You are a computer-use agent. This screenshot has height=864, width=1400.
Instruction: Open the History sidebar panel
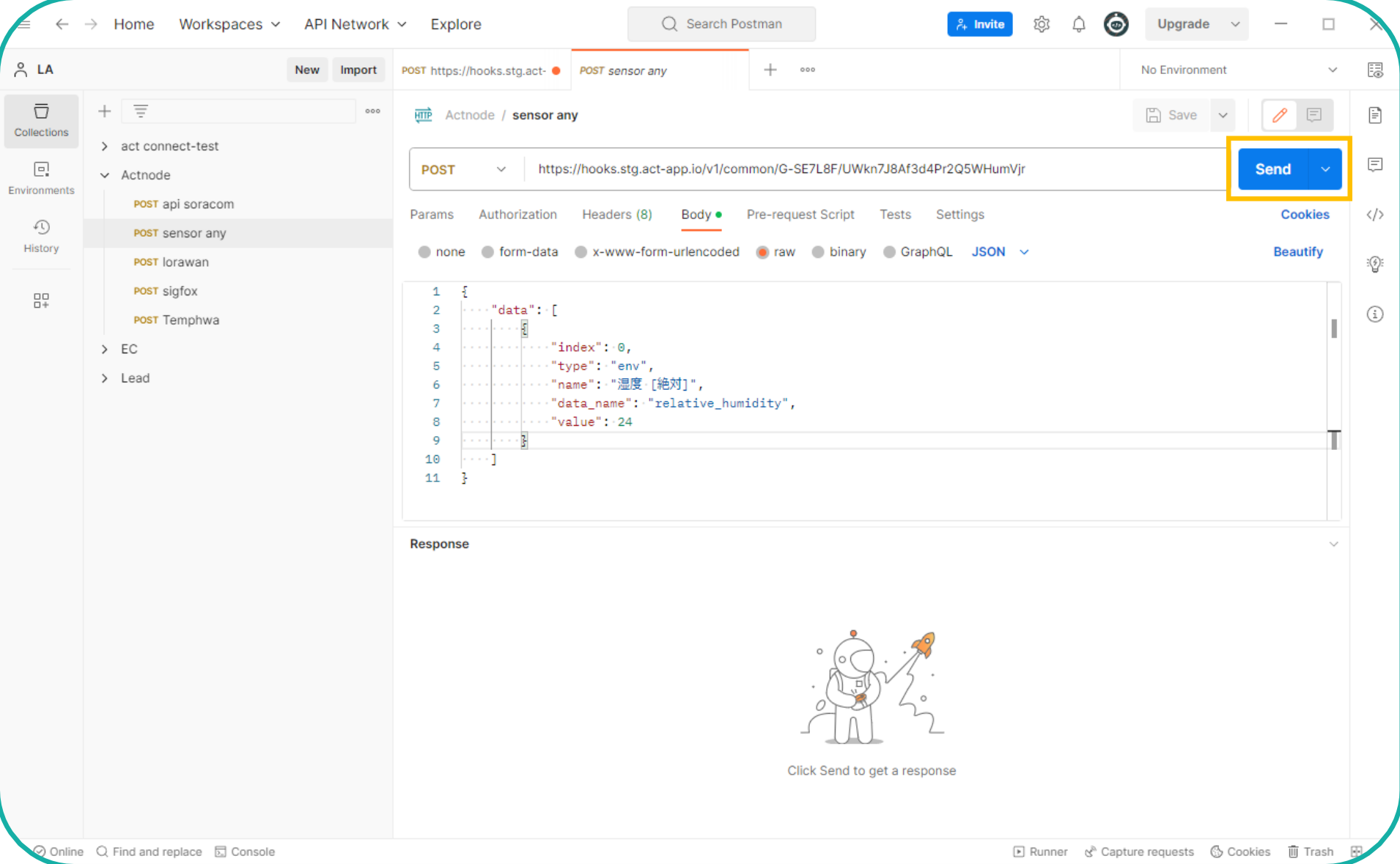pos(41,236)
